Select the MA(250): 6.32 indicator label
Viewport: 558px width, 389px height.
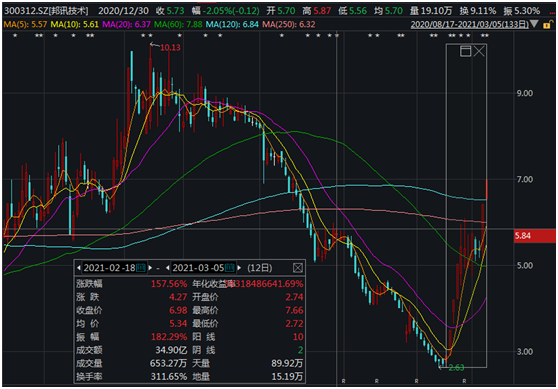(289, 24)
